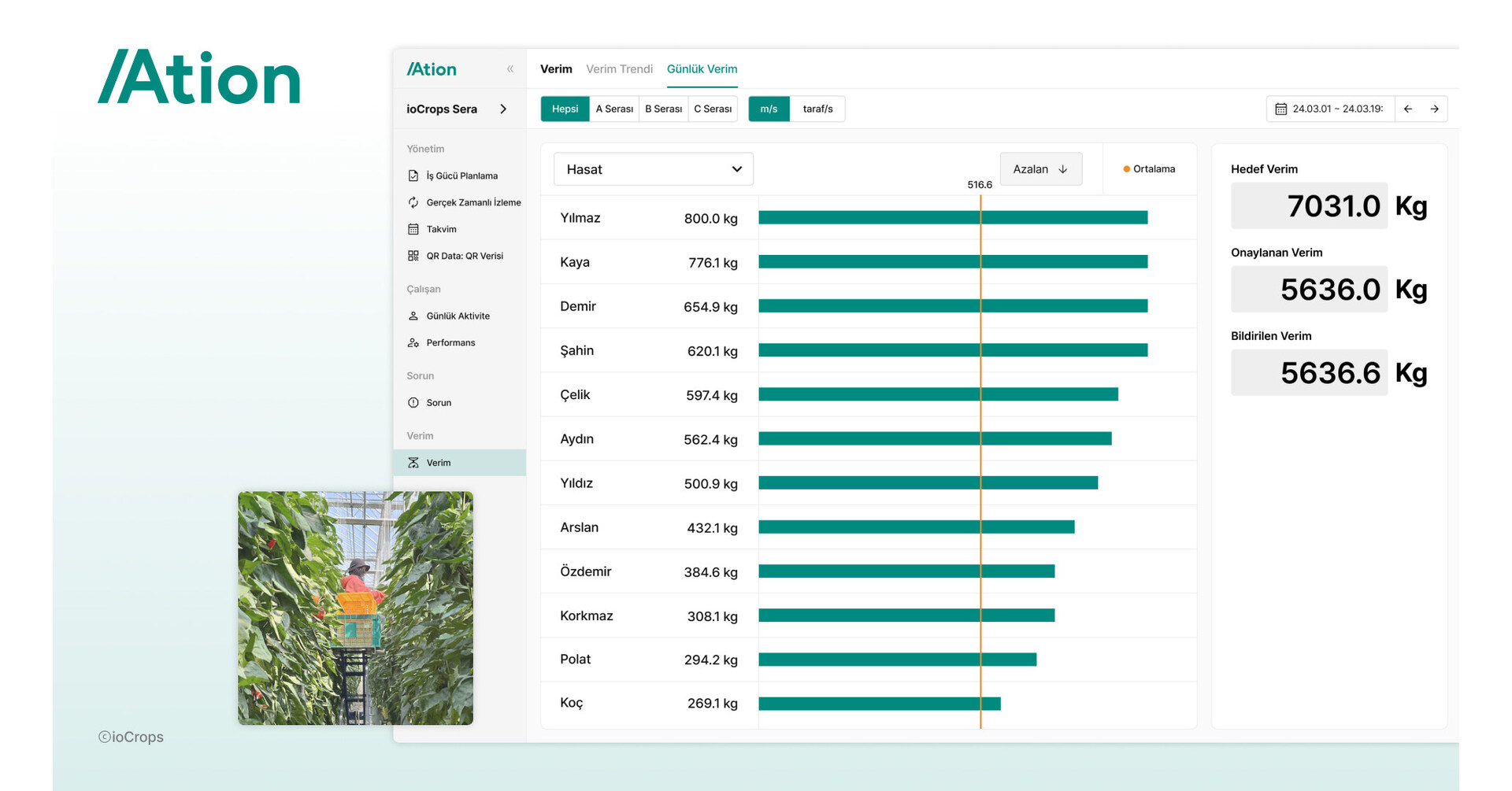This screenshot has width=1512, height=791.
Task: Open the Sorun alert icon
Action: tap(413, 402)
